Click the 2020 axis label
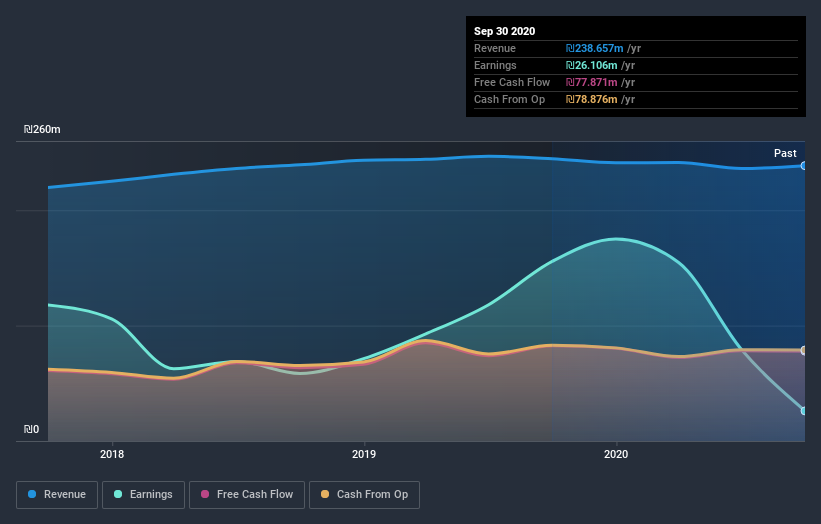821x524 pixels. click(x=616, y=454)
